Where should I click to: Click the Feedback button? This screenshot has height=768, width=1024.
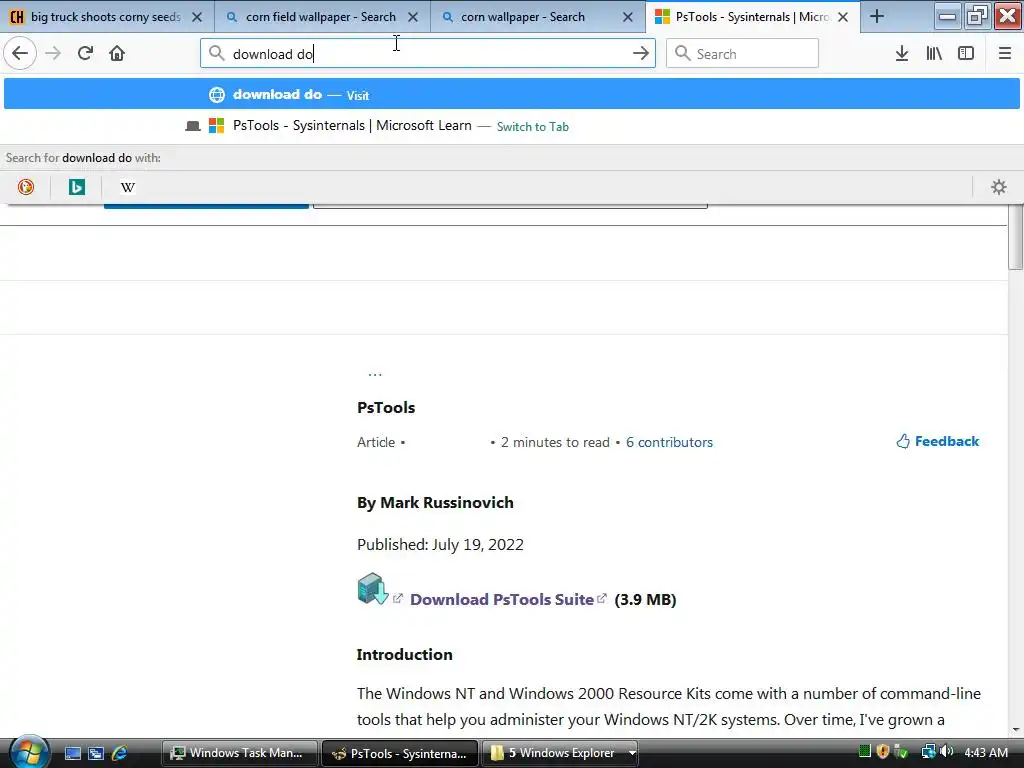pos(938,441)
